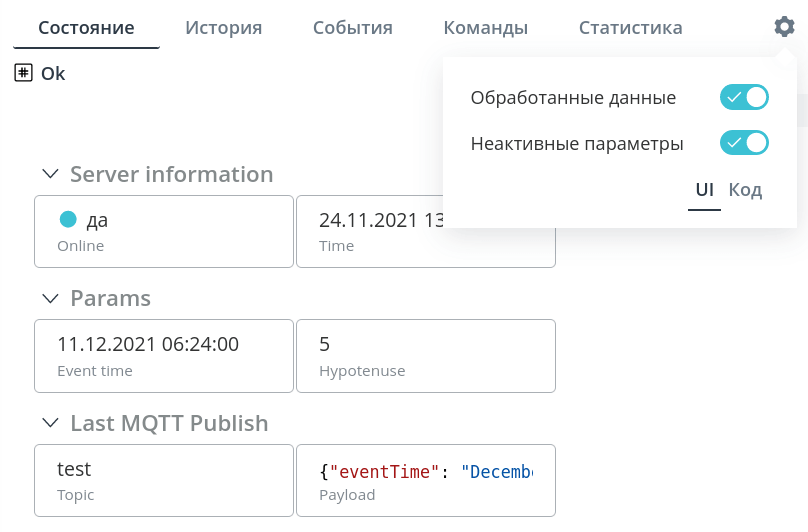Collapse the Params section chevron

pyautogui.click(x=50, y=298)
